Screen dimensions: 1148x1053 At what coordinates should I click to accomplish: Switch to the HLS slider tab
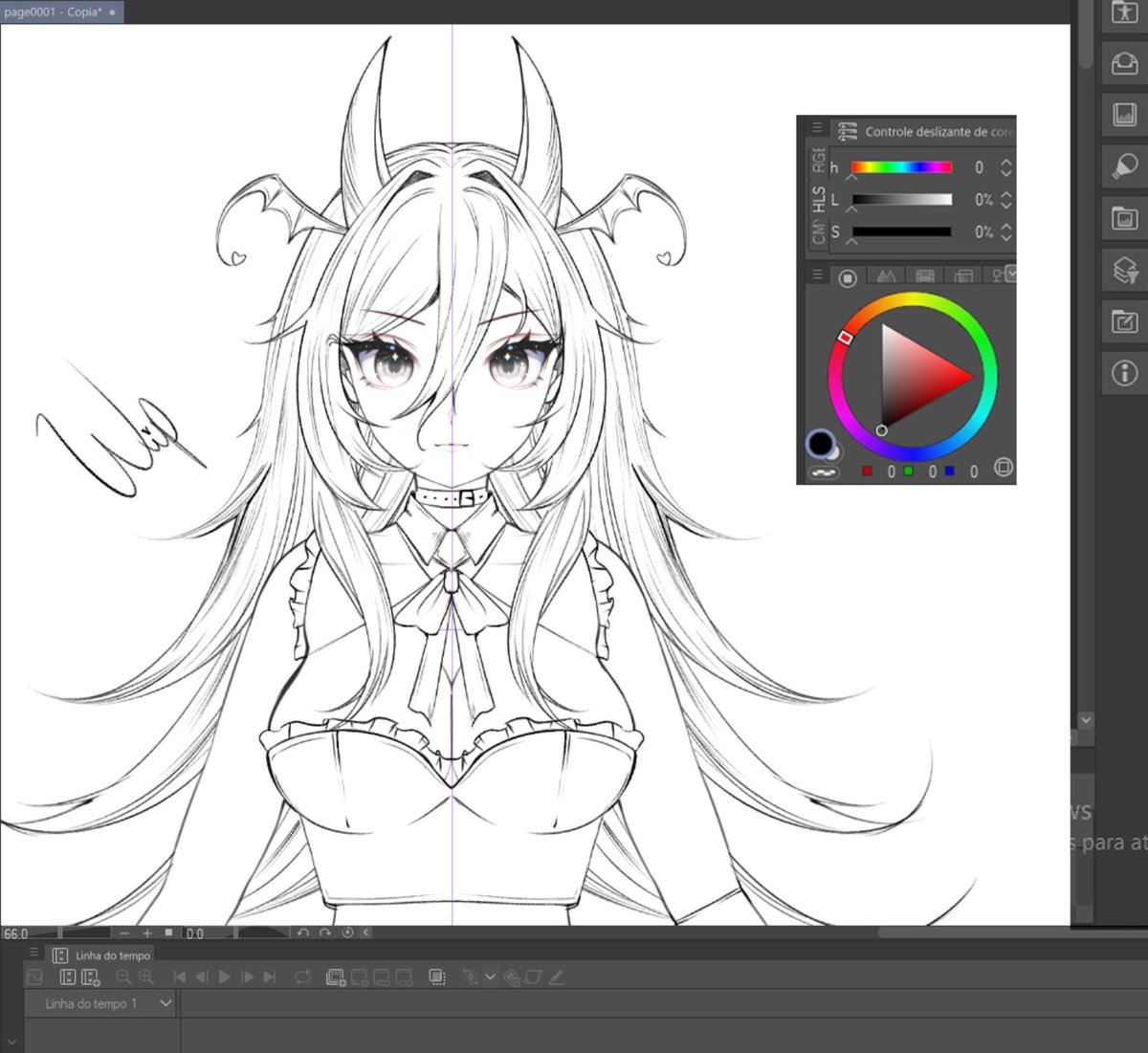818,200
